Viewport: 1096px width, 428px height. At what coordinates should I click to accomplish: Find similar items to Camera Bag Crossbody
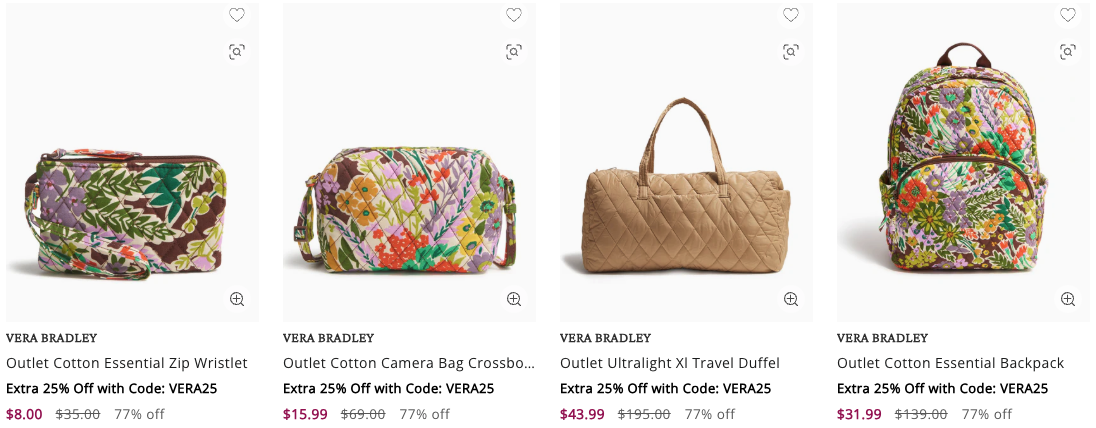coord(514,51)
